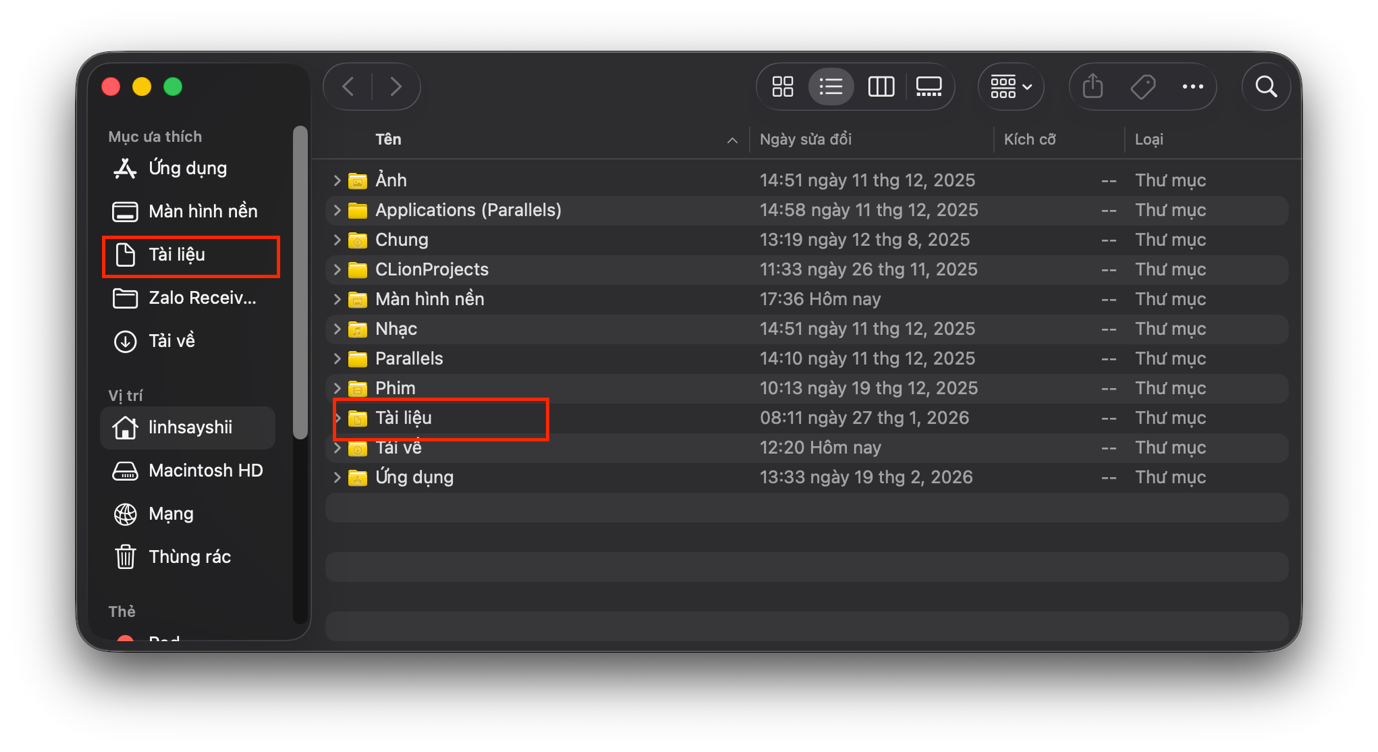Switch to list view
The width and height of the screenshot is (1378, 752).
[x=831, y=87]
